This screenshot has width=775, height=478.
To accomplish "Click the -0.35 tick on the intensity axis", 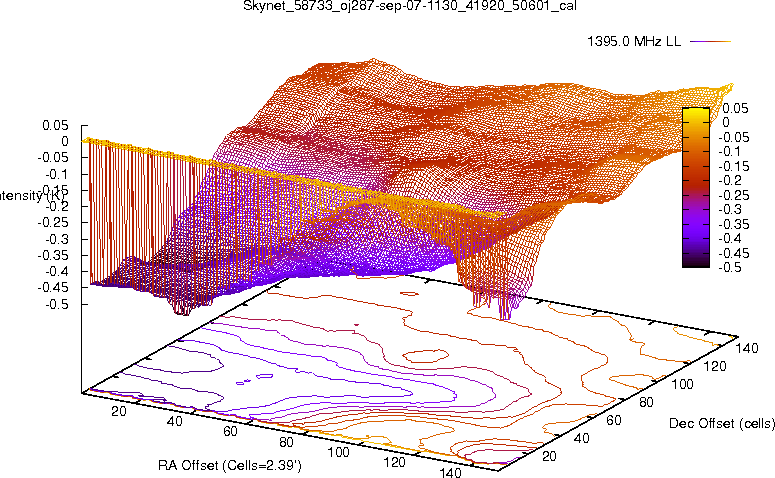I will [53, 255].
